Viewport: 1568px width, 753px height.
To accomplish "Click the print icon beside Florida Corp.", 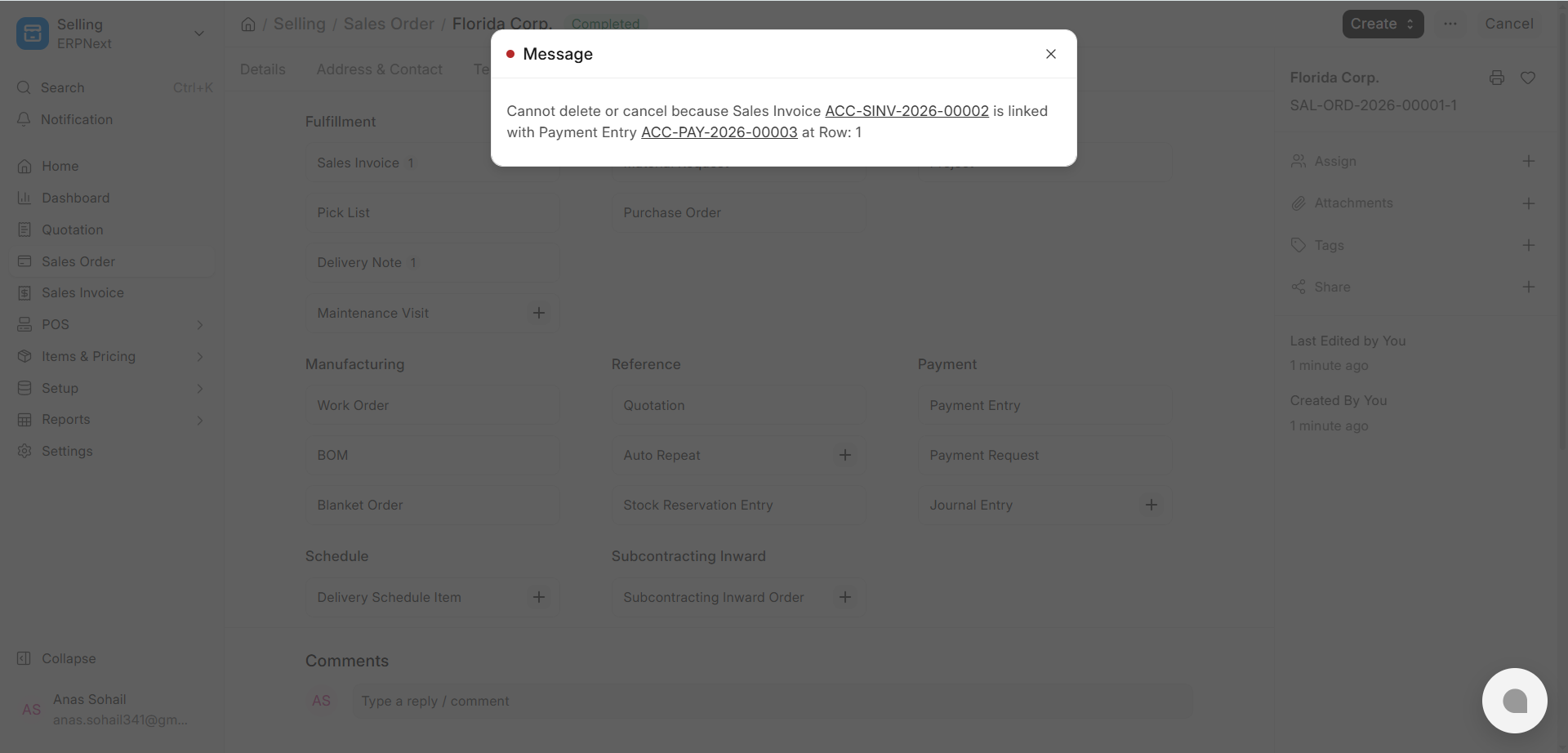I will click(1497, 78).
